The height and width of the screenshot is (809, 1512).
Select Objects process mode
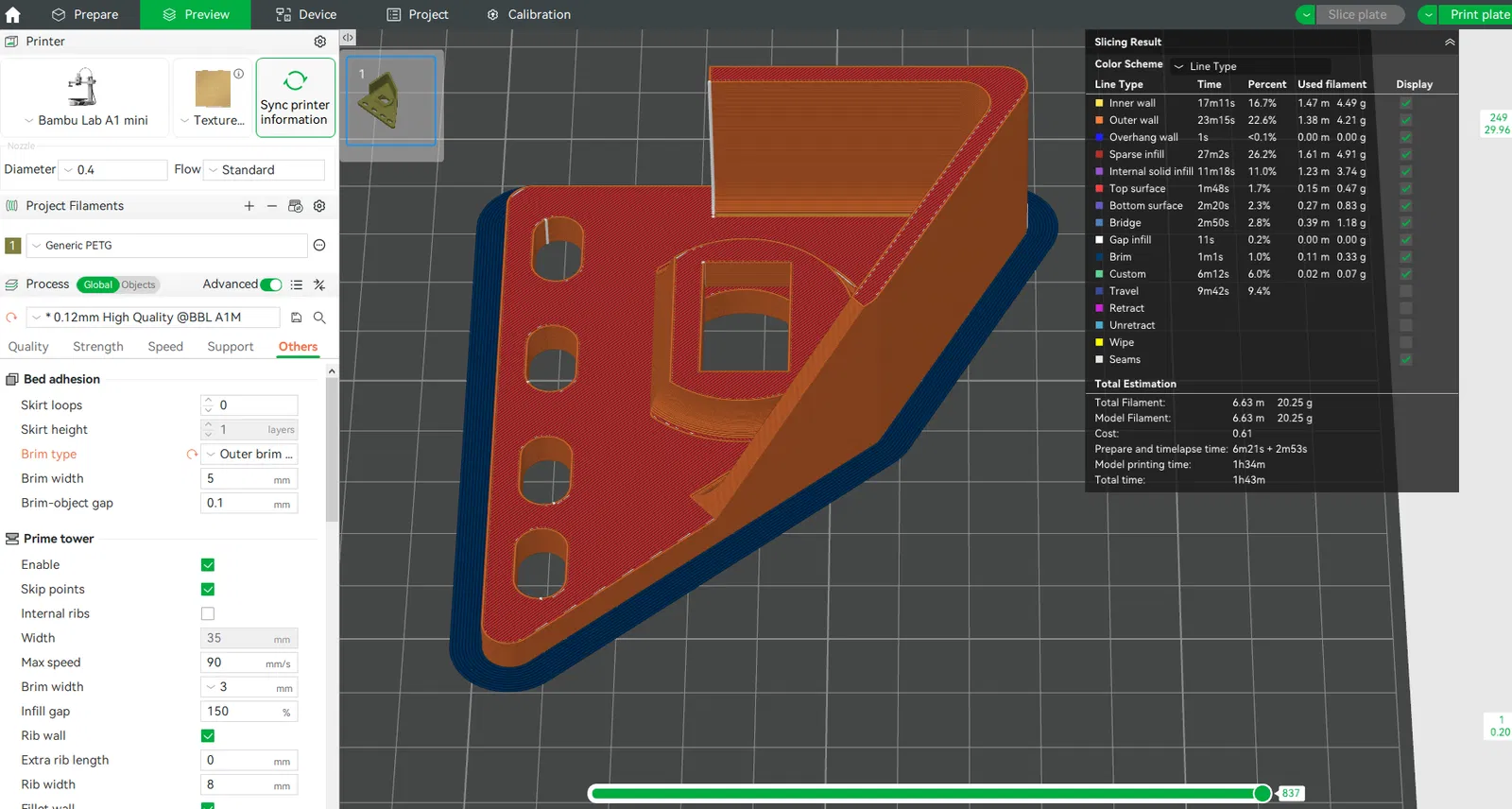pos(138,284)
